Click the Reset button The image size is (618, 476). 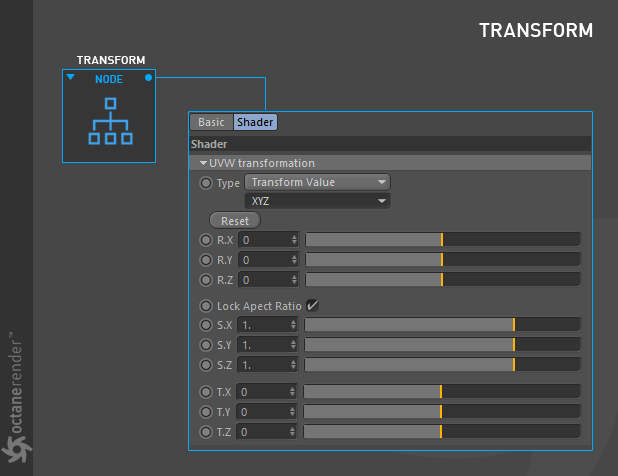click(x=235, y=221)
